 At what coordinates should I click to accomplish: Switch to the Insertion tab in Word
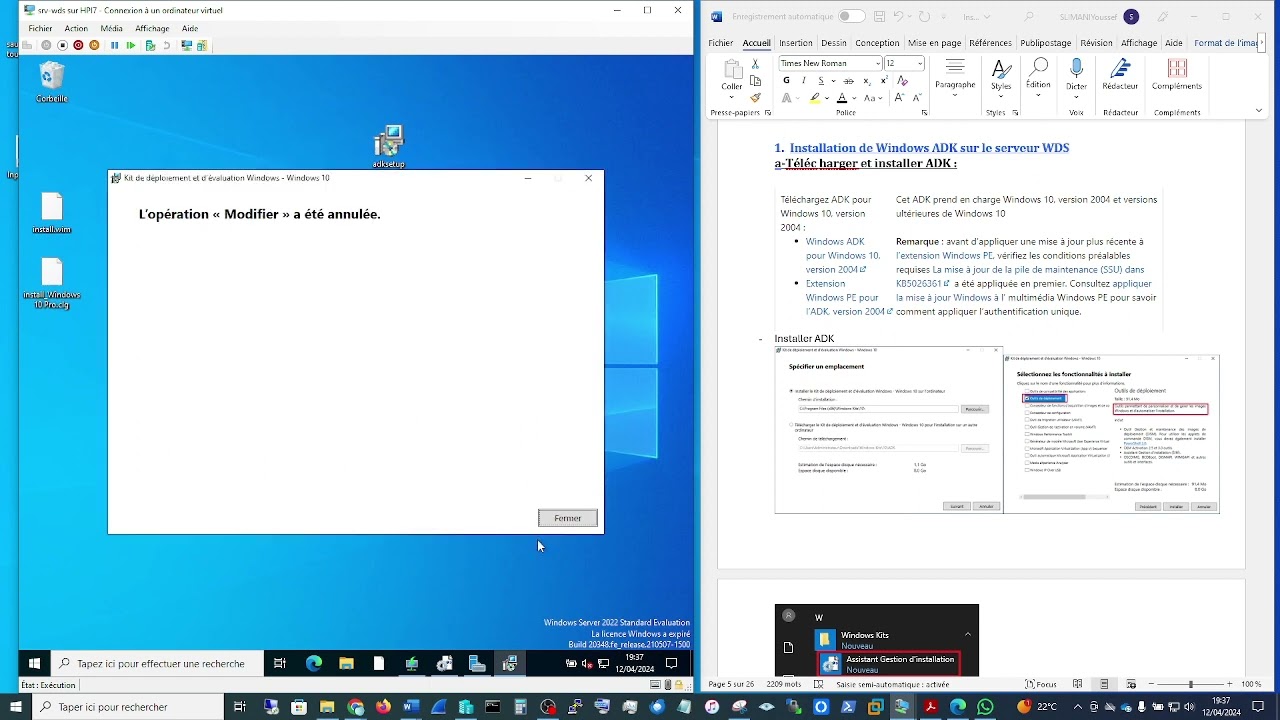click(x=796, y=43)
